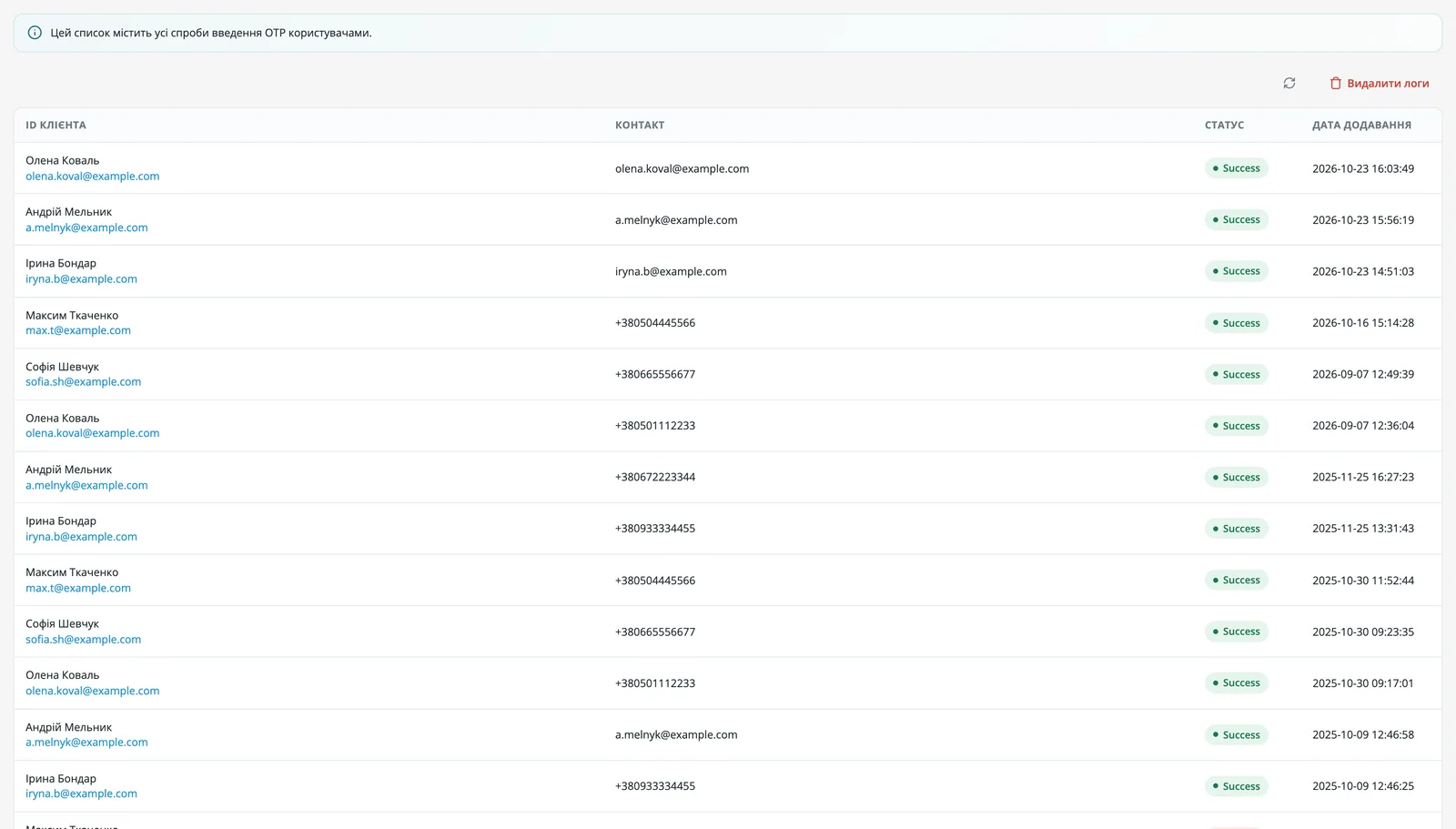This screenshot has width=1456, height=829.
Task: Click the refresh logs icon
Action: tap(1289, 83)
